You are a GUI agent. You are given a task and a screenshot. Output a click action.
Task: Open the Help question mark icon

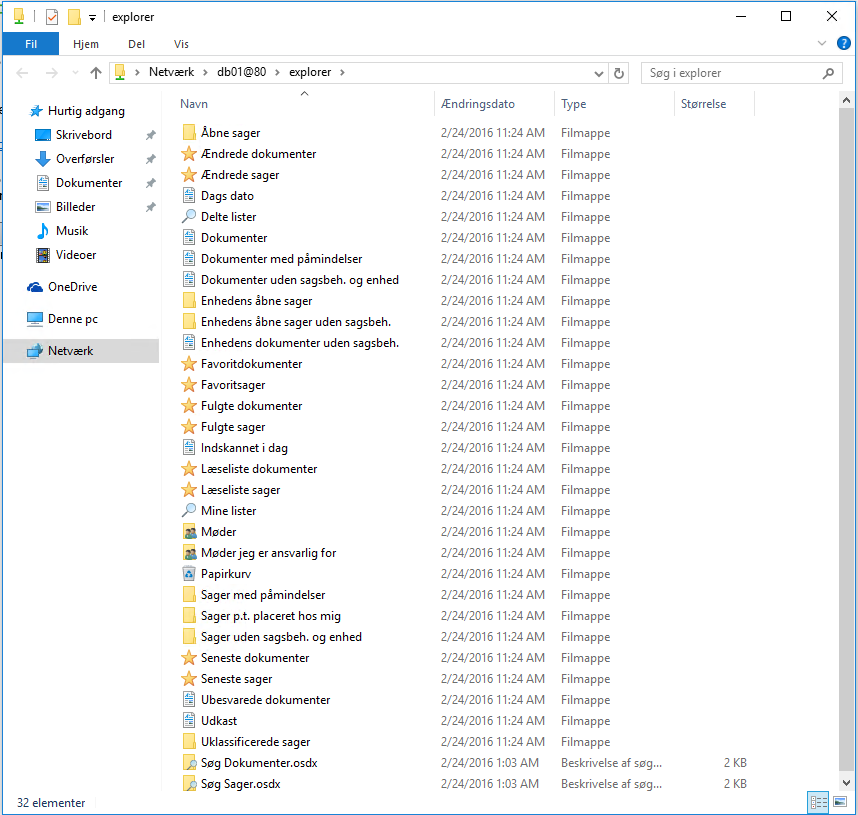[844, 43]
